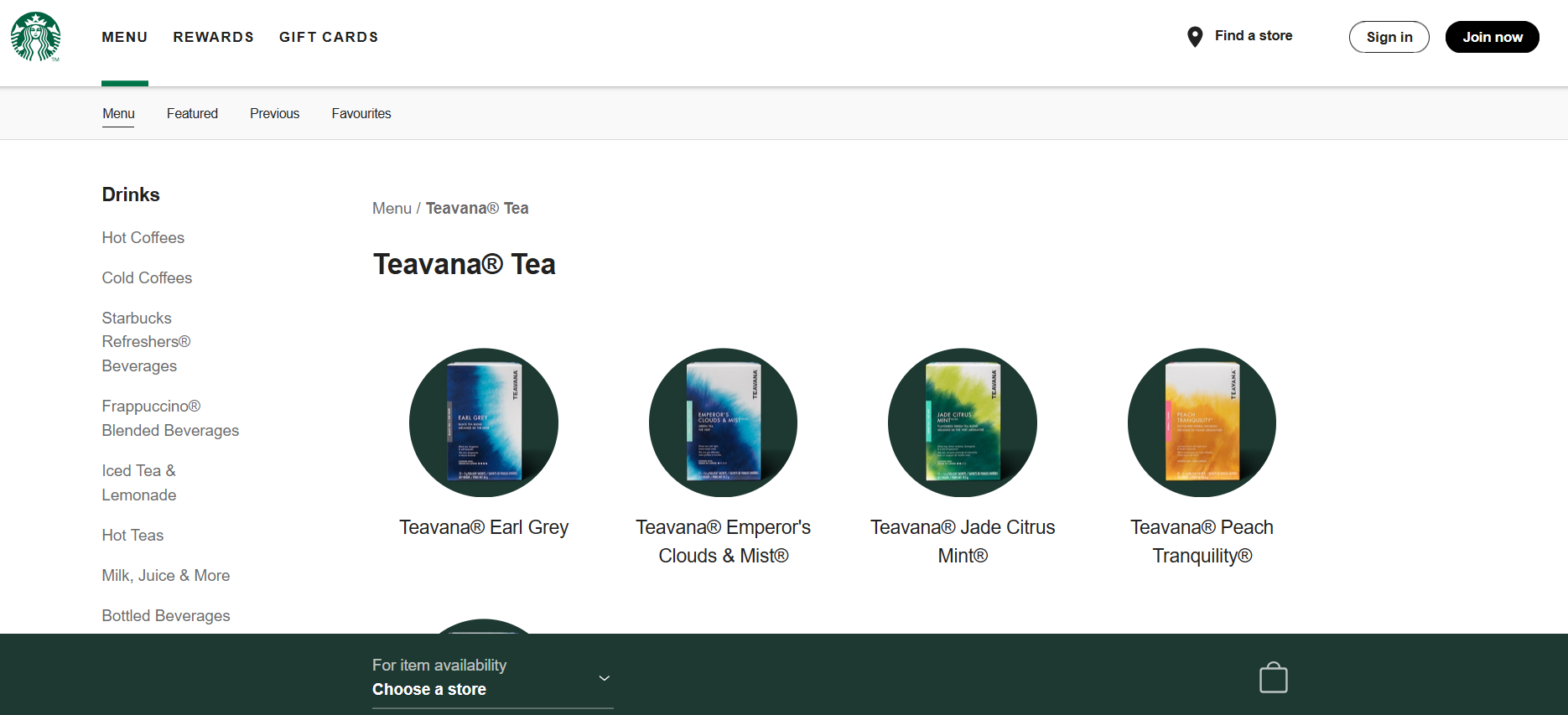Click the Join now button
Screen dimensions: 1568x715
[1492, 37]
